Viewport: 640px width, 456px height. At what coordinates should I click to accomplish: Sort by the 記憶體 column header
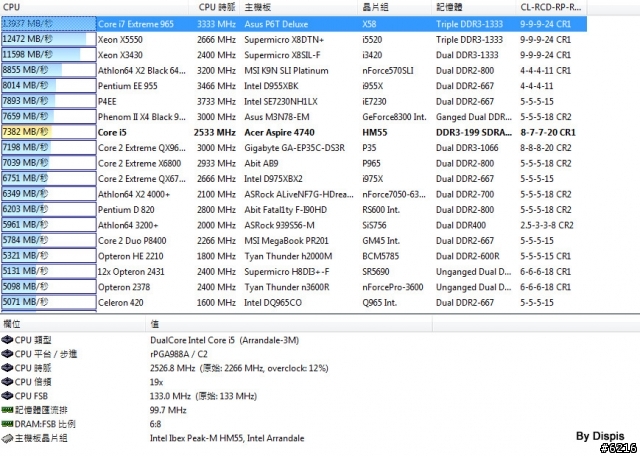point(473,7)
